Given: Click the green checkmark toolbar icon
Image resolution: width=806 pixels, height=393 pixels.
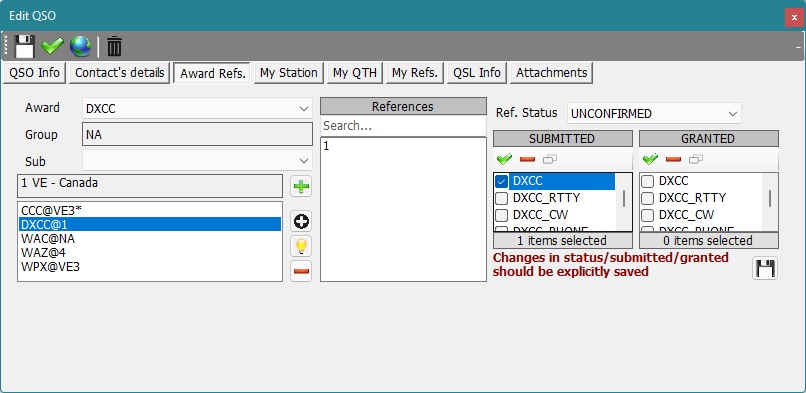Looking at the screenshot, I should (52, 46).
